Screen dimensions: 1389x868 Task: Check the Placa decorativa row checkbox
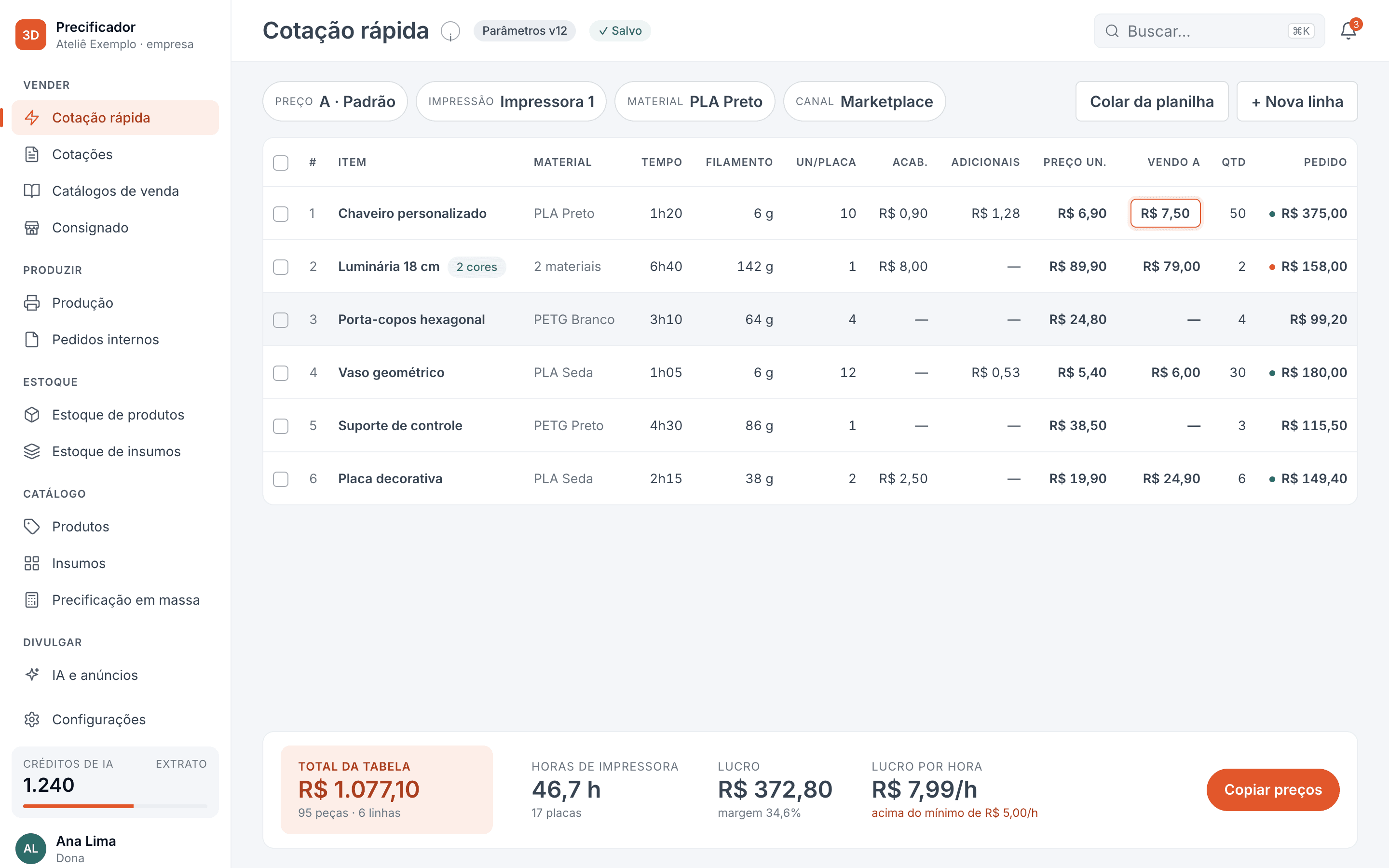(x=281, y=479)
